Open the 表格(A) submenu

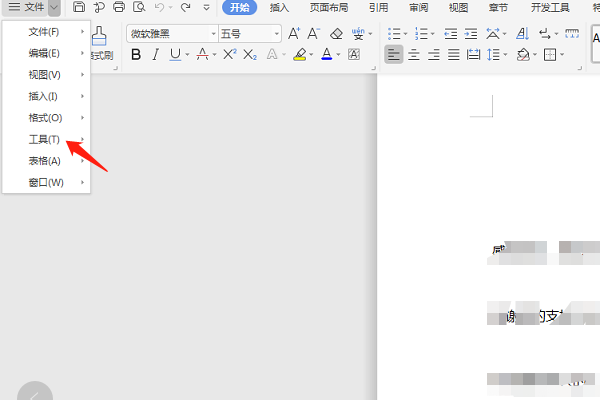[46, 161]
